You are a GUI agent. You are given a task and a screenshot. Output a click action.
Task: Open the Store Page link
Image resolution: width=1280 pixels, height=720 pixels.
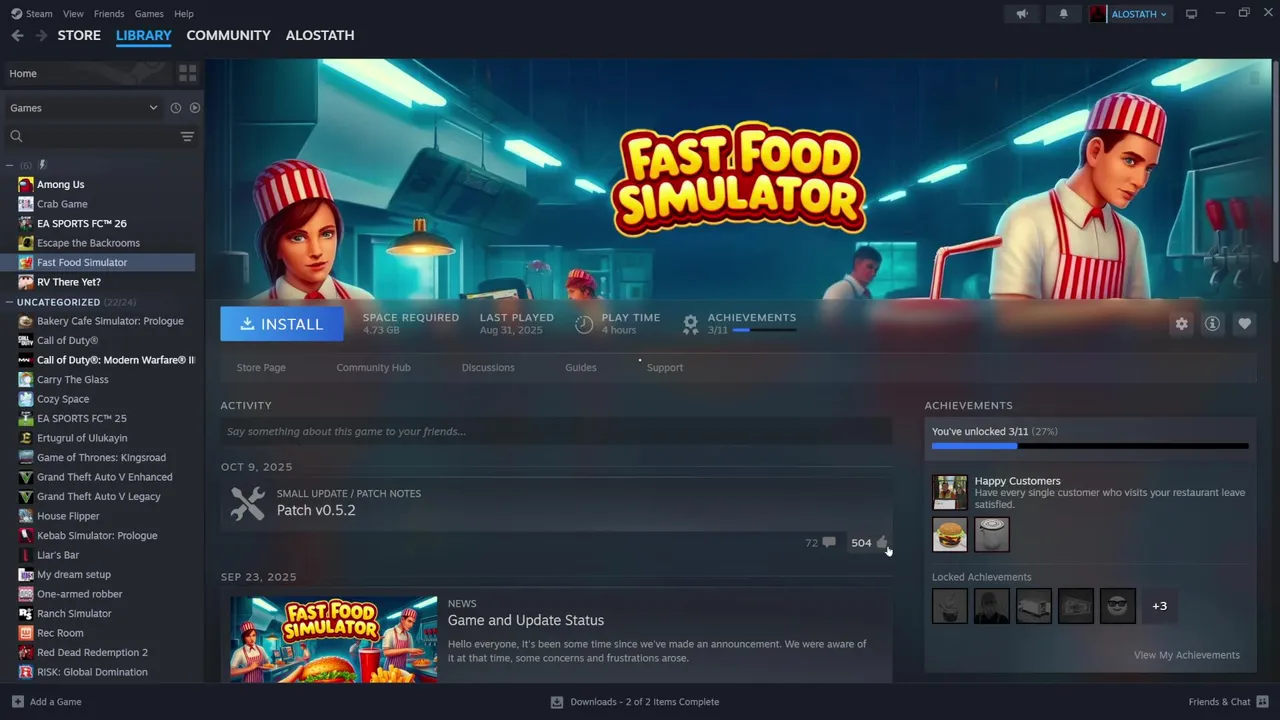click(x=261, y=368)
